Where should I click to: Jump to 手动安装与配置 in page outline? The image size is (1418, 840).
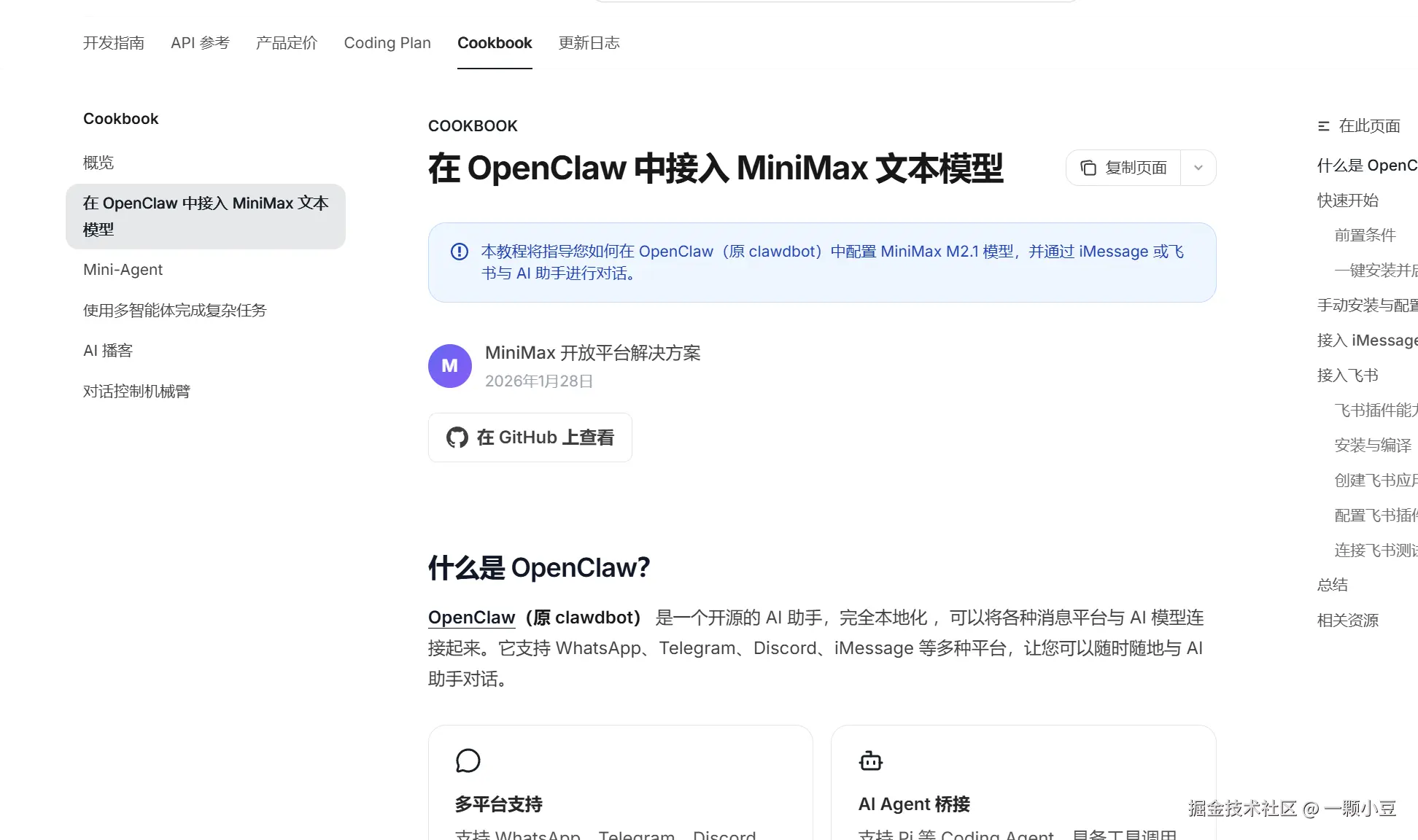tap(1367, 306)
